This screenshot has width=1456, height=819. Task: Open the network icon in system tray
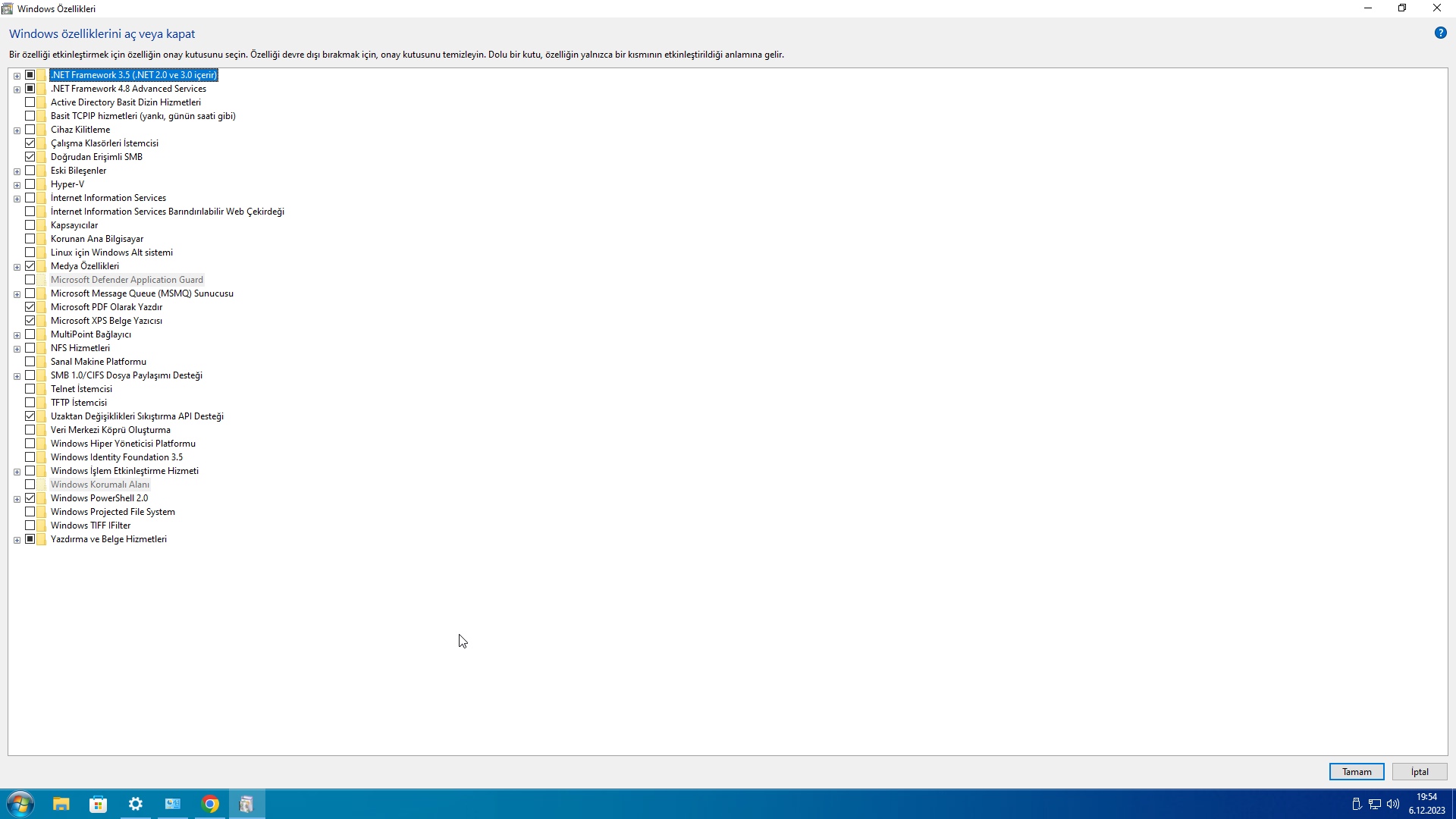[x=1375, y=804]
